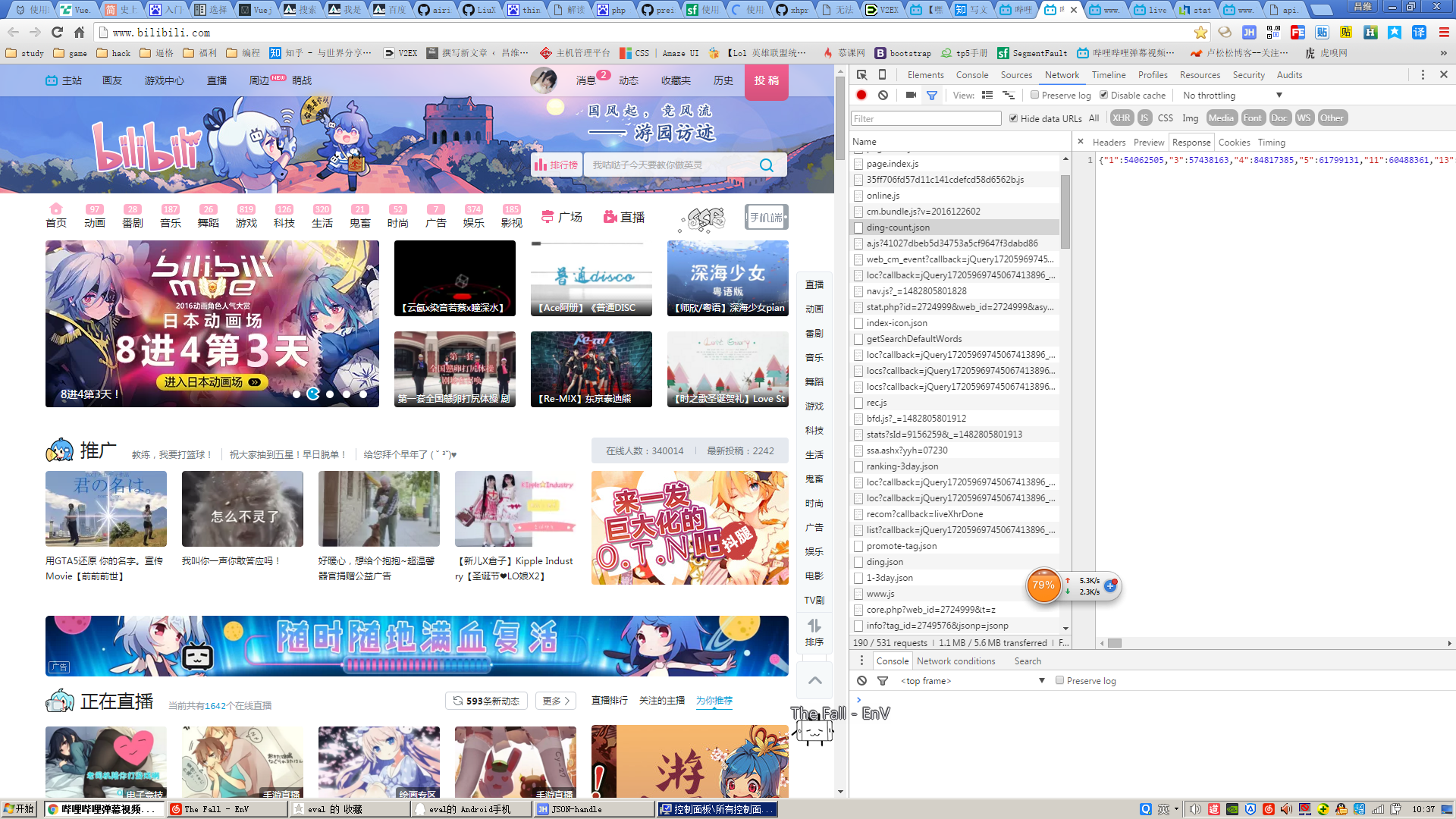Click the console drawer filter icon
The image size is (1456, 819).
pos(883,680)
